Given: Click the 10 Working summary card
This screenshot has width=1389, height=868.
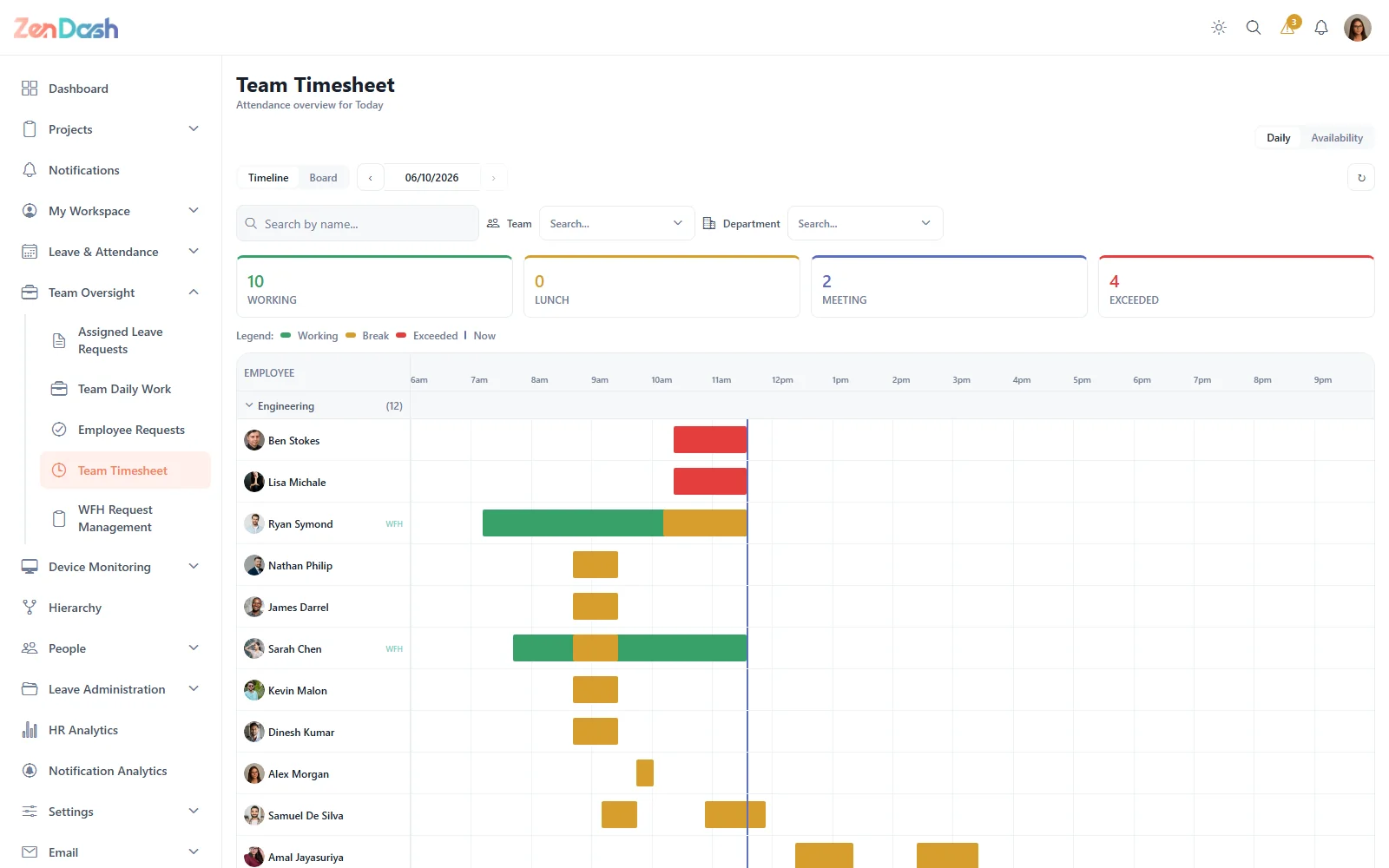Looking at the screenshot, I should pos(374,286).
